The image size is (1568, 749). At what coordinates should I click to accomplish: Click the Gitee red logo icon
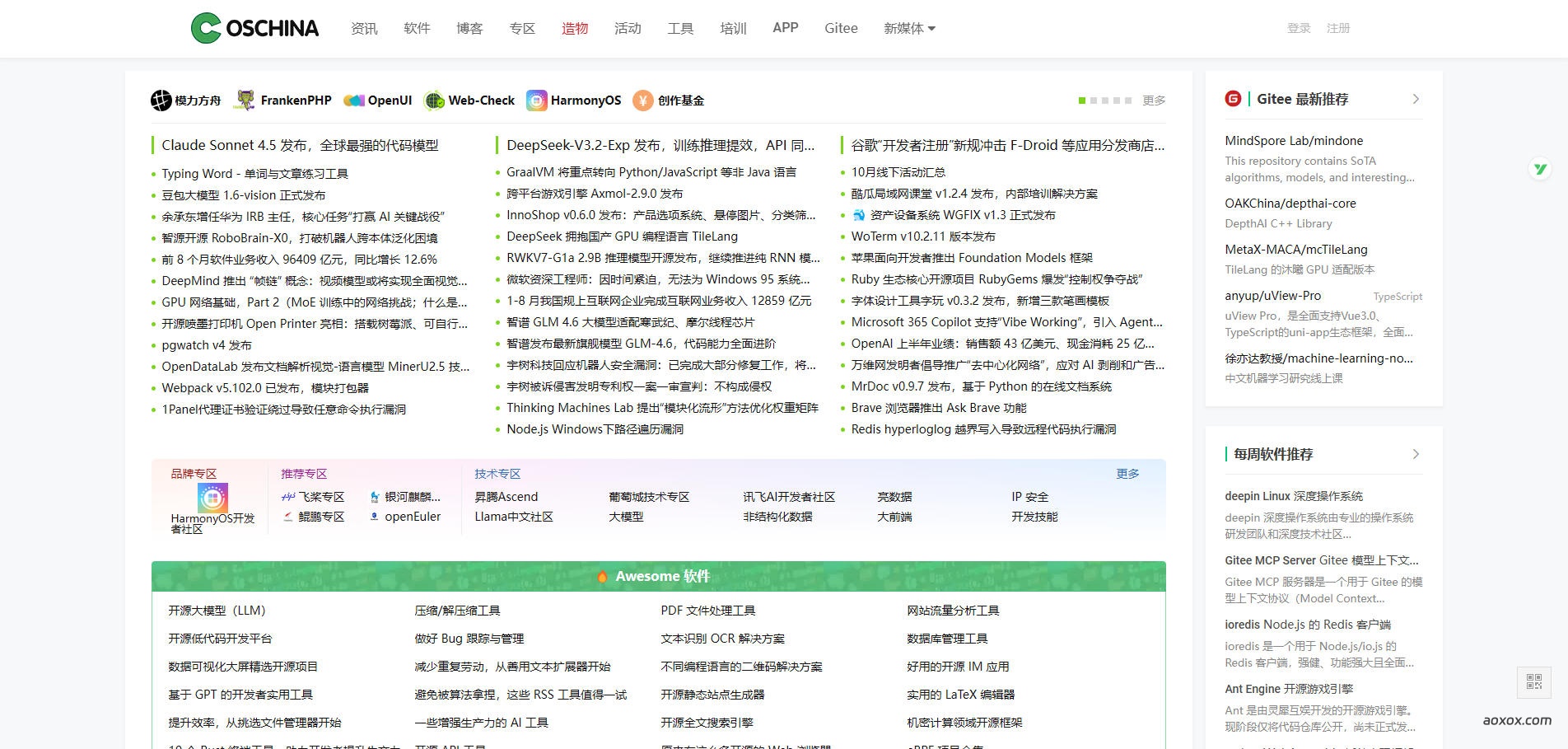tap(1233, 99)
